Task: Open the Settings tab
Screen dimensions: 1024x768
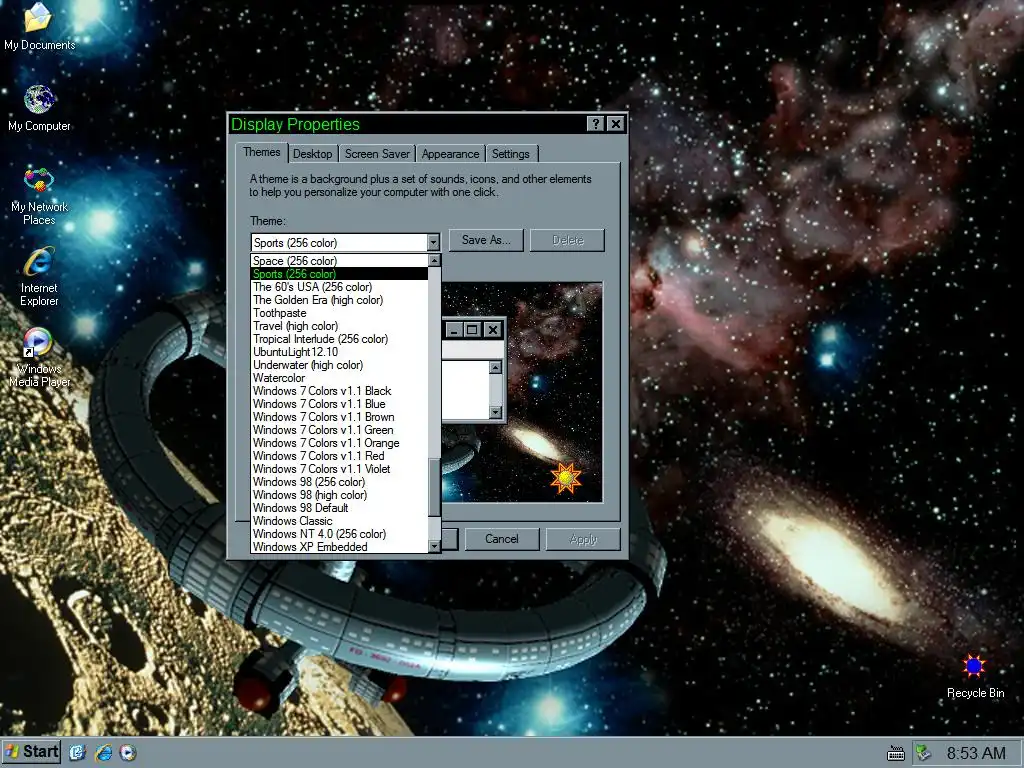Action: (511, 154)
